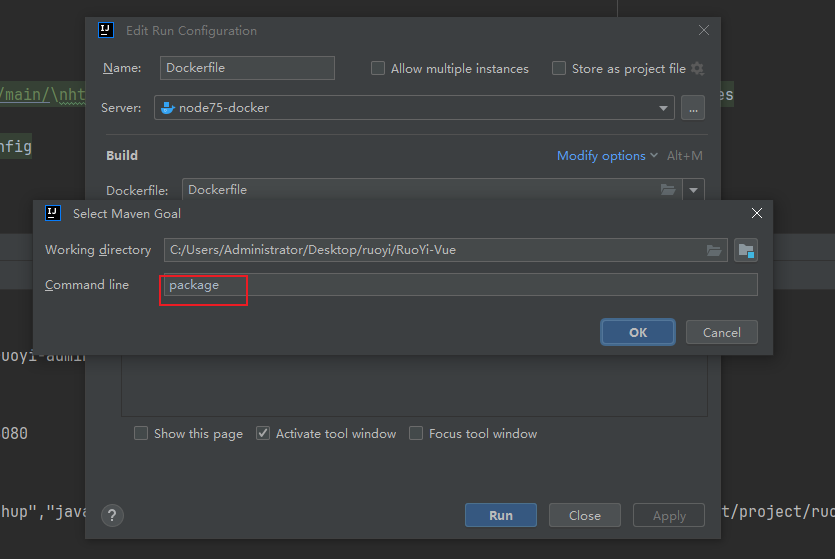The height and width of the screenshot is (559, 835).
Task: Open the Store as project file gear settings
Action: [x=697, y=68]
